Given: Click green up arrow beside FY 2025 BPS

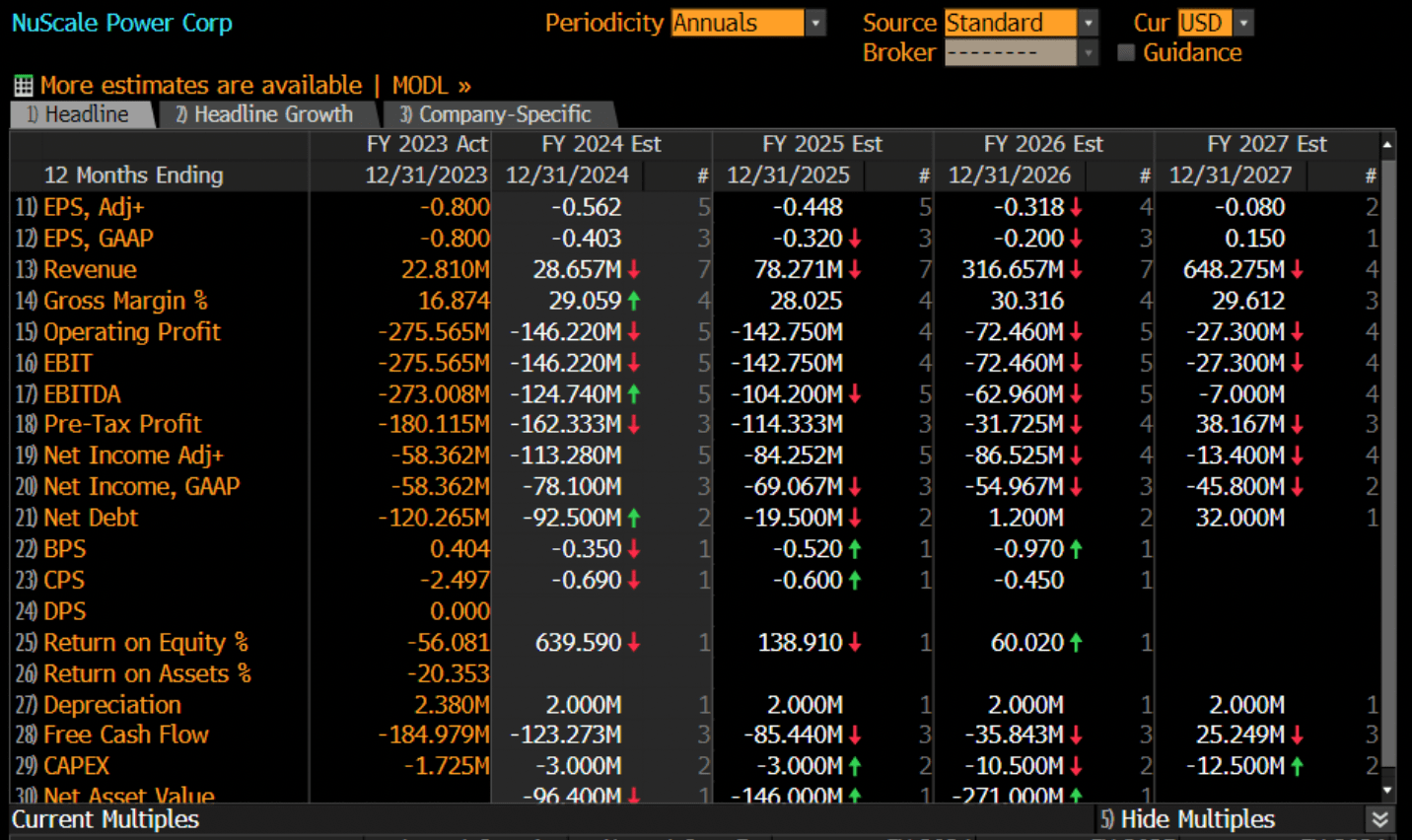Looking at the screenshot, I should (x=855, y=549).
